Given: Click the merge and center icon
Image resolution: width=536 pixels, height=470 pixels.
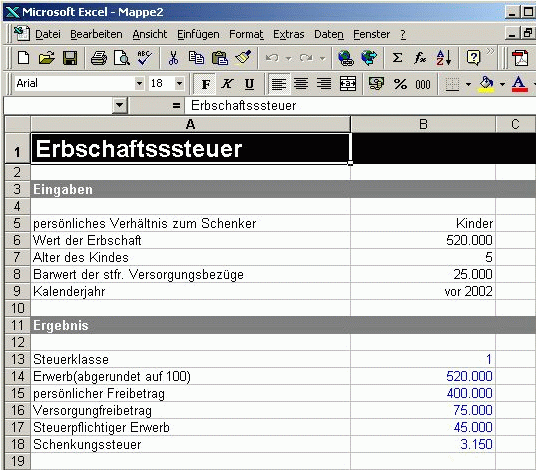Looking at the screenshot, I should pos(348,84).
